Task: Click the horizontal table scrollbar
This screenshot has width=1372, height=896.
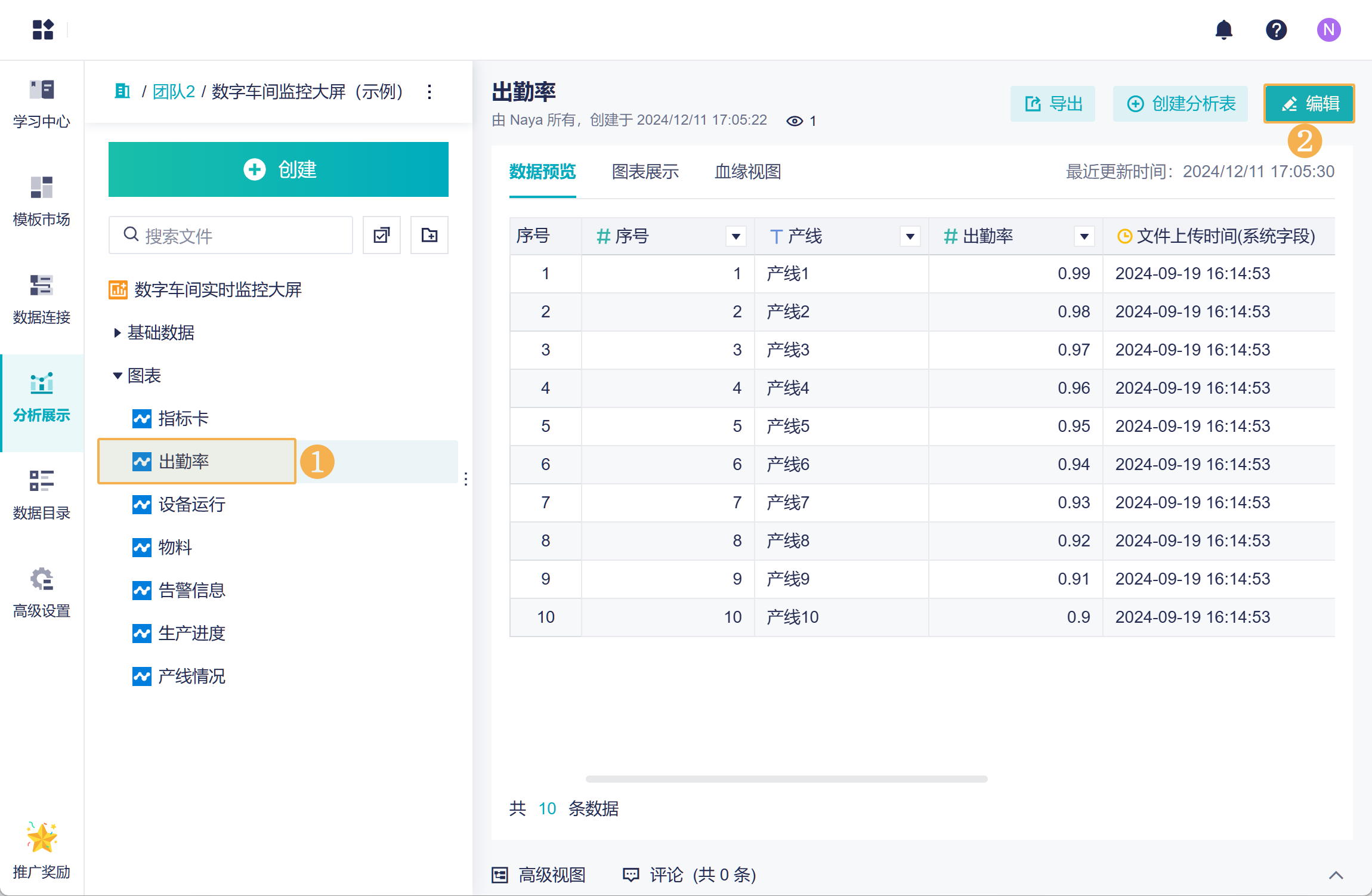Action: (x=786, y=779)
